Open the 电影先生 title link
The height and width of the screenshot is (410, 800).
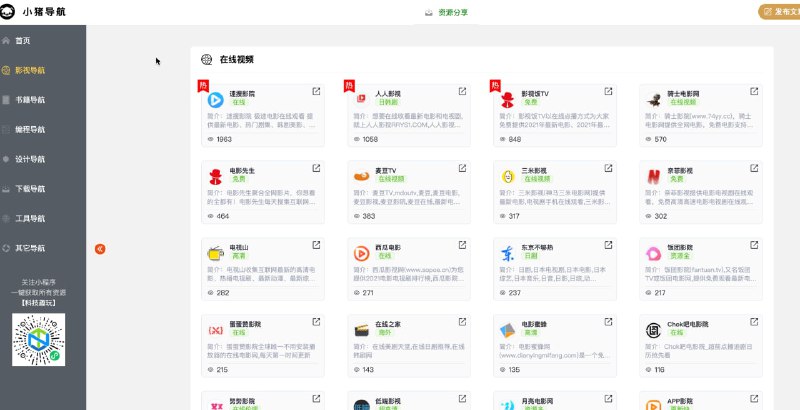click(x=242, y=170)
